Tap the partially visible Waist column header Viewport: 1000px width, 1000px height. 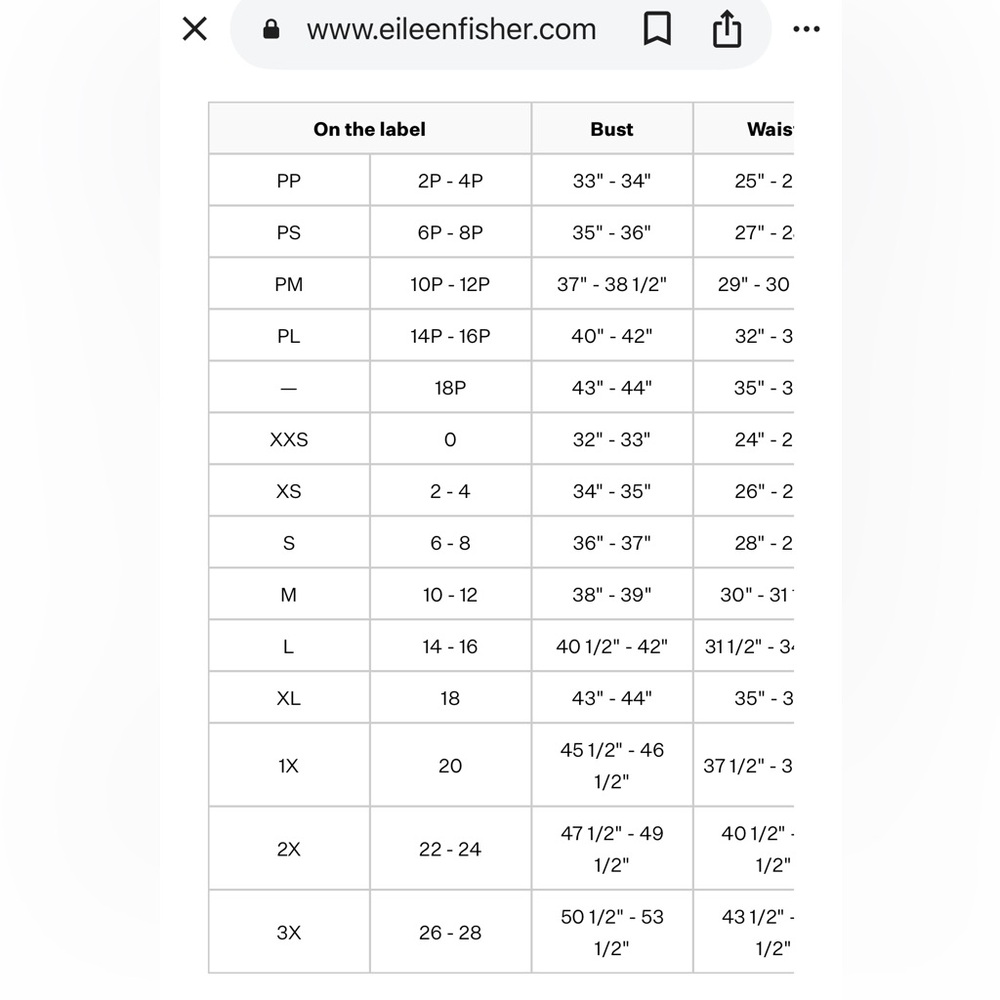point(768,129)
